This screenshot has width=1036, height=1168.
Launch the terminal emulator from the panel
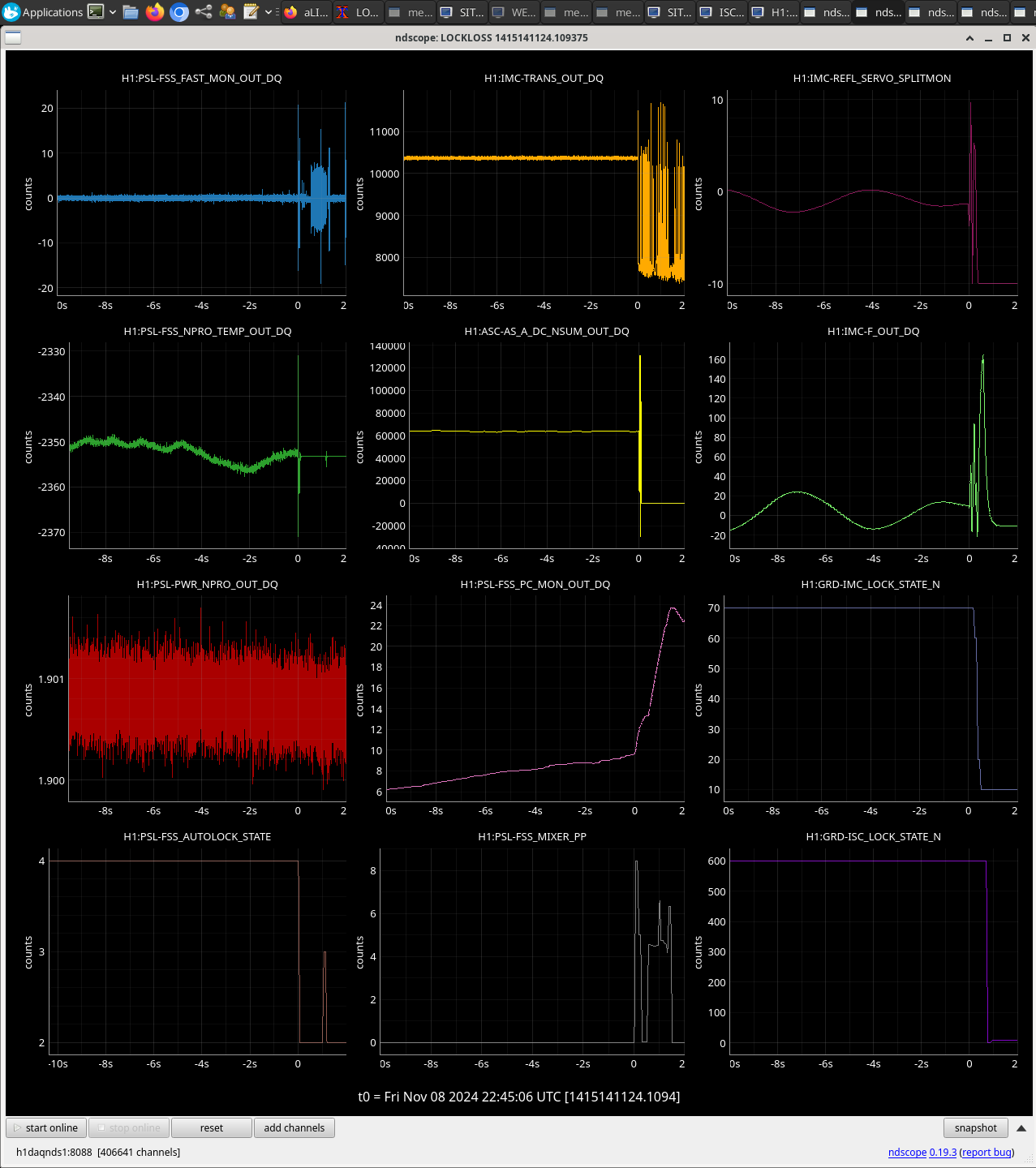pos(96,12)
